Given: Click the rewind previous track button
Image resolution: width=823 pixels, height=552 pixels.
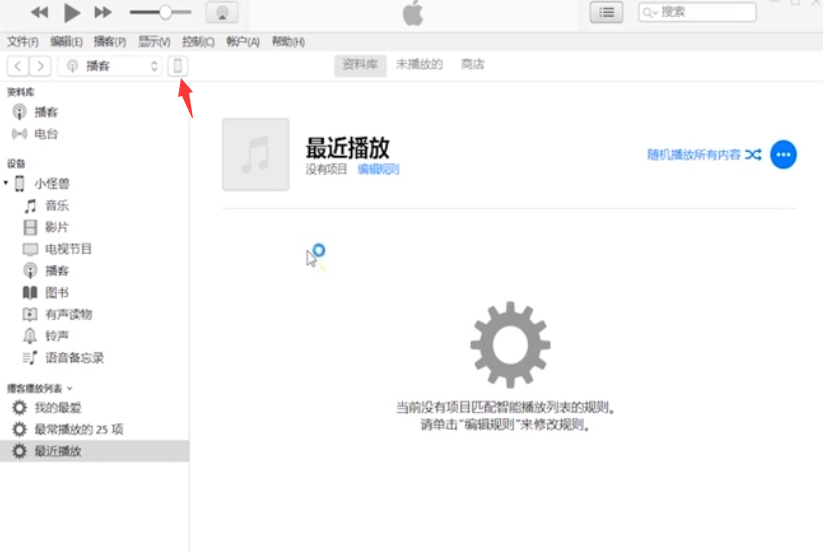Looking at the screenshot, I should pos(39,12).
